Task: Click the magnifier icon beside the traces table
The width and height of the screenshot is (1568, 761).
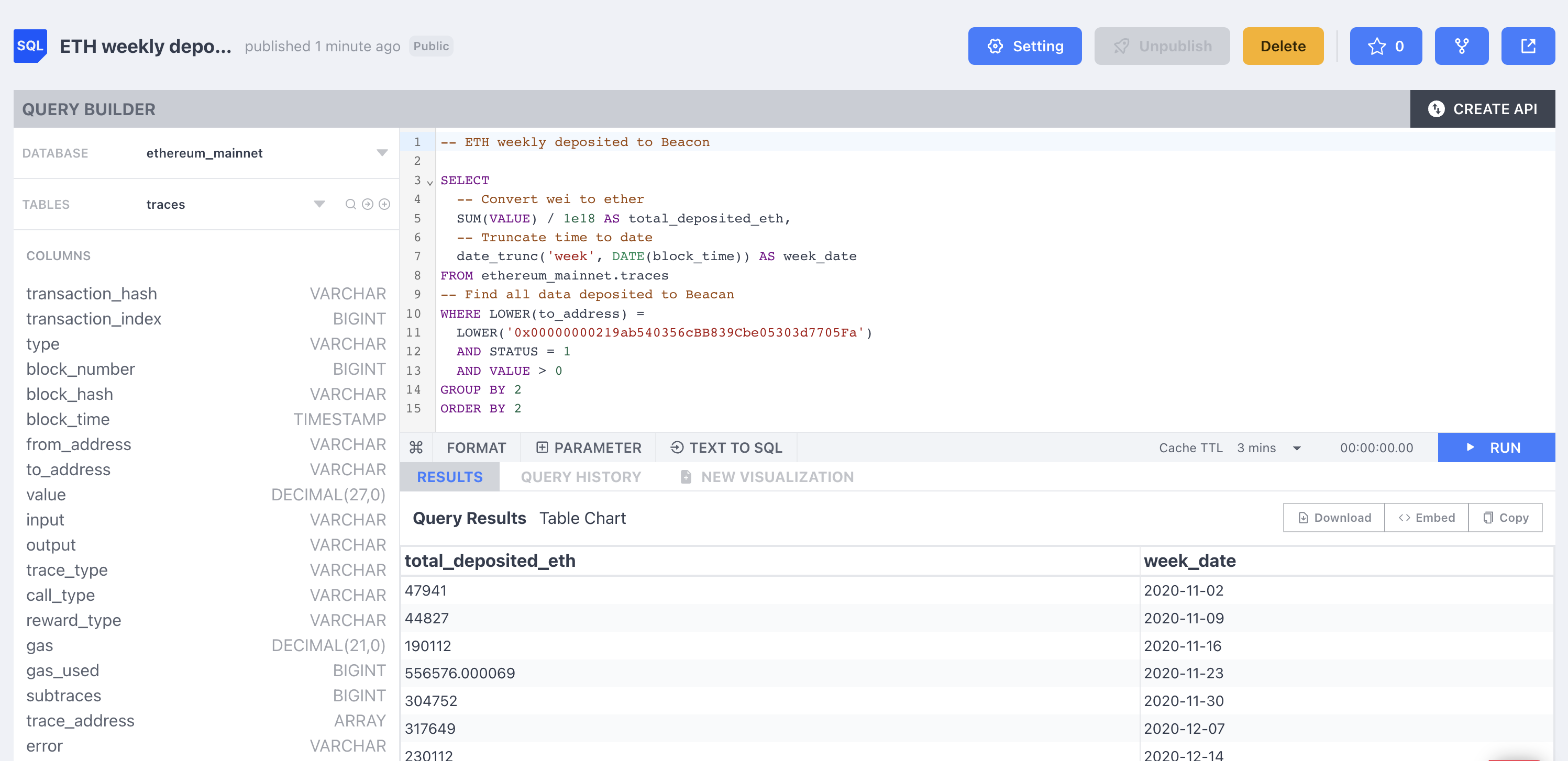Action: click(x=350, y=205)
